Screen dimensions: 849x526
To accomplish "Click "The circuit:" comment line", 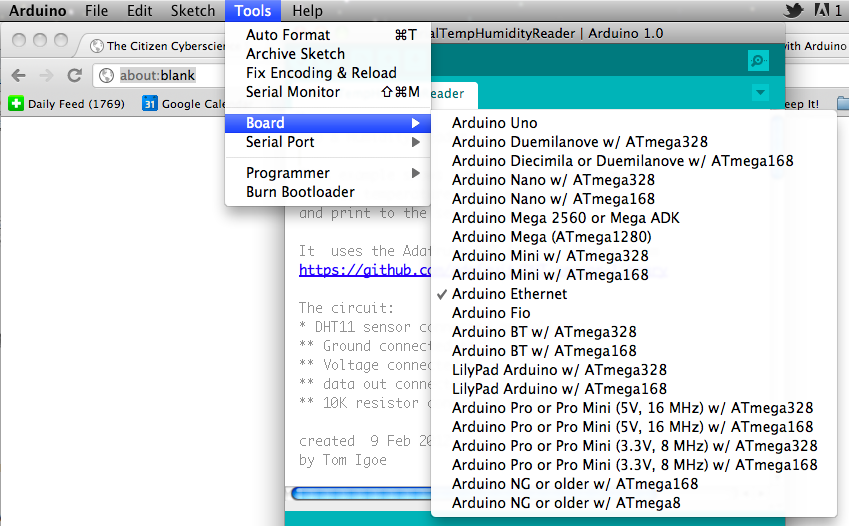I will pyautogui.click(x=347, y=308).
